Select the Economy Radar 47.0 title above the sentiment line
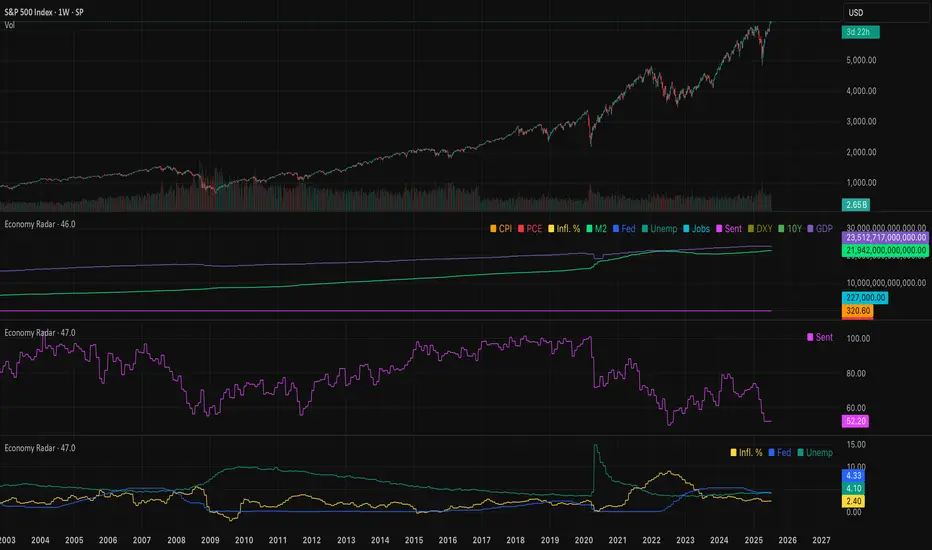This screenshot has height=550, width=932. 40,333
